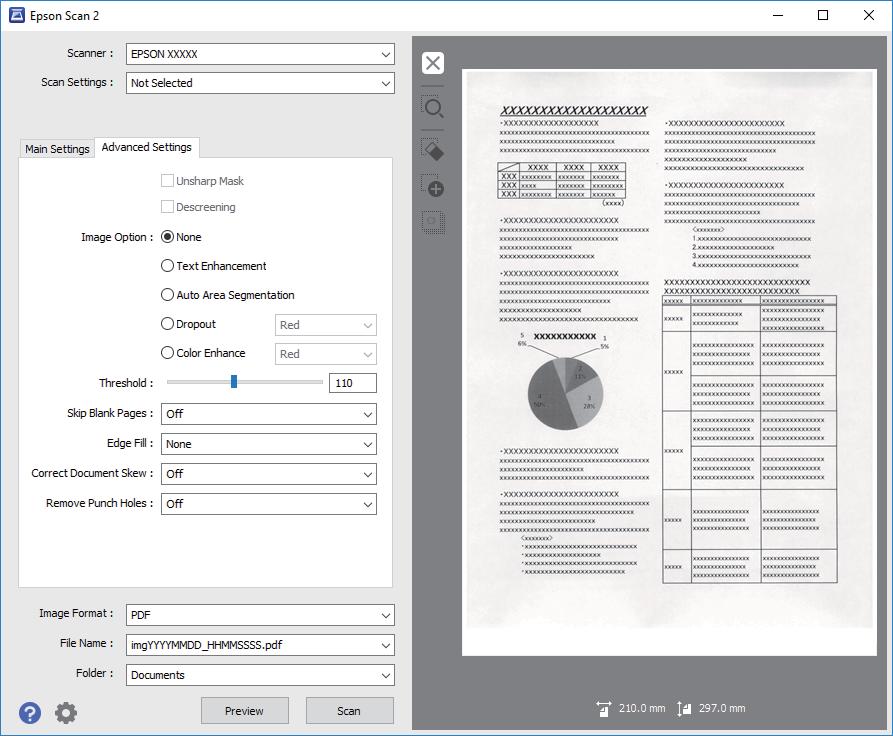This screenshot has height=736, width=893.
Task: Open the Image Format dropdown
Action: click(260, 615)
